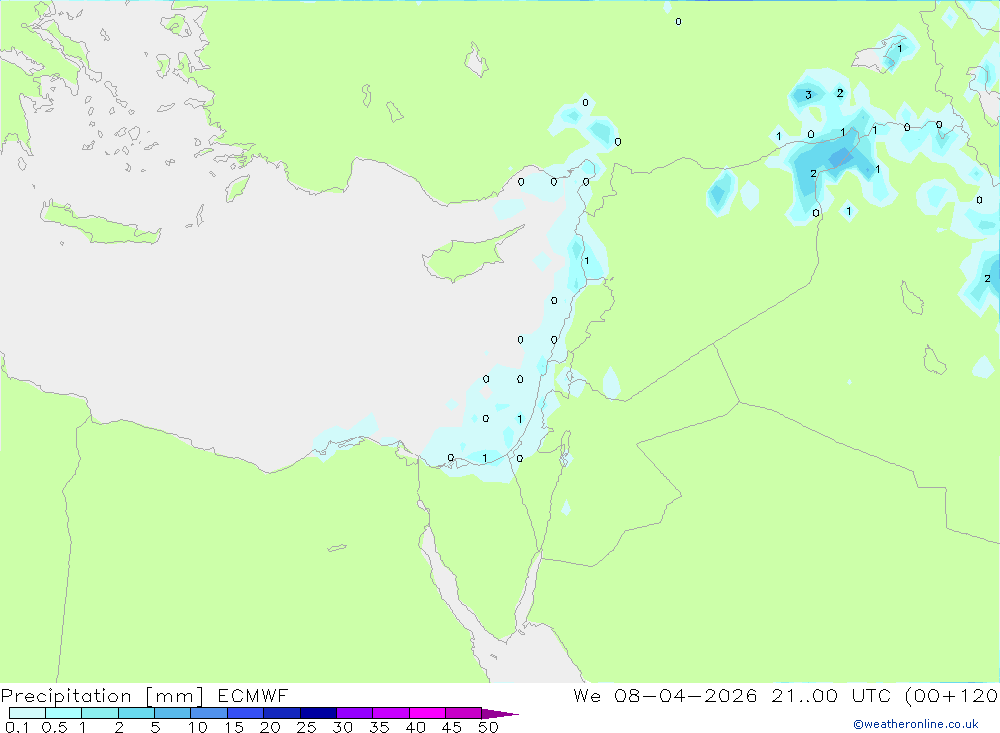Pick the 15–20 mm legend swatch
This screenshot has width=1000, height=733.
pos(246,713)
